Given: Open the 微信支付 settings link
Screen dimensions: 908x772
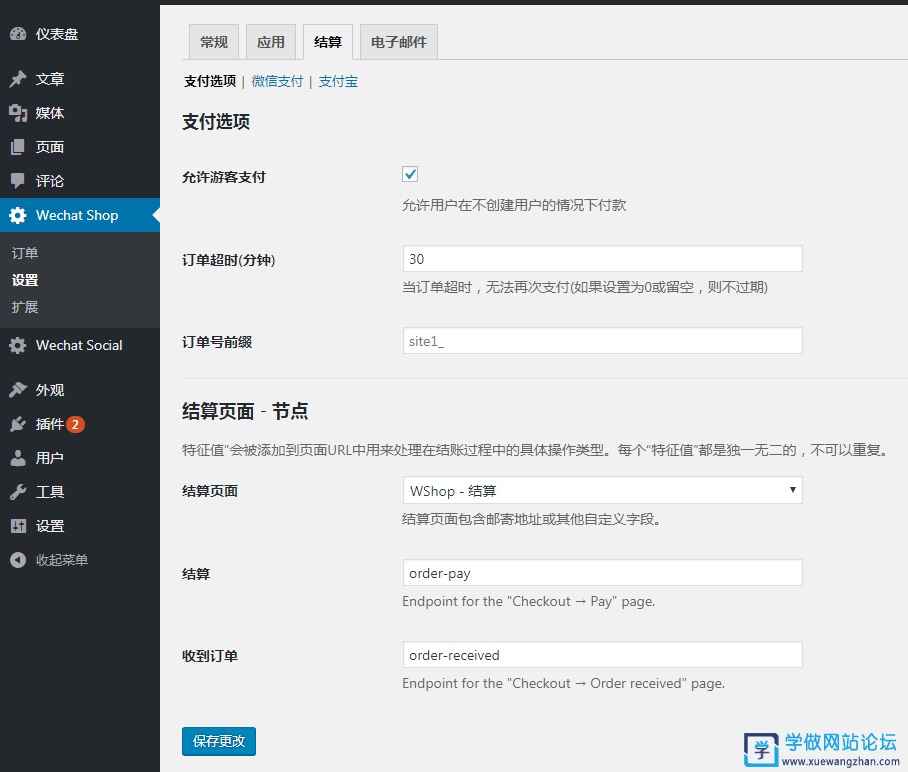Looking at the screenshot, I should (276, 81).
